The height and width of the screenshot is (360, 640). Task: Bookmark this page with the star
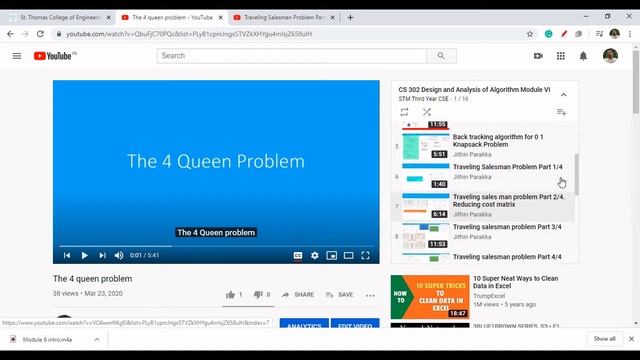point(530,34)
